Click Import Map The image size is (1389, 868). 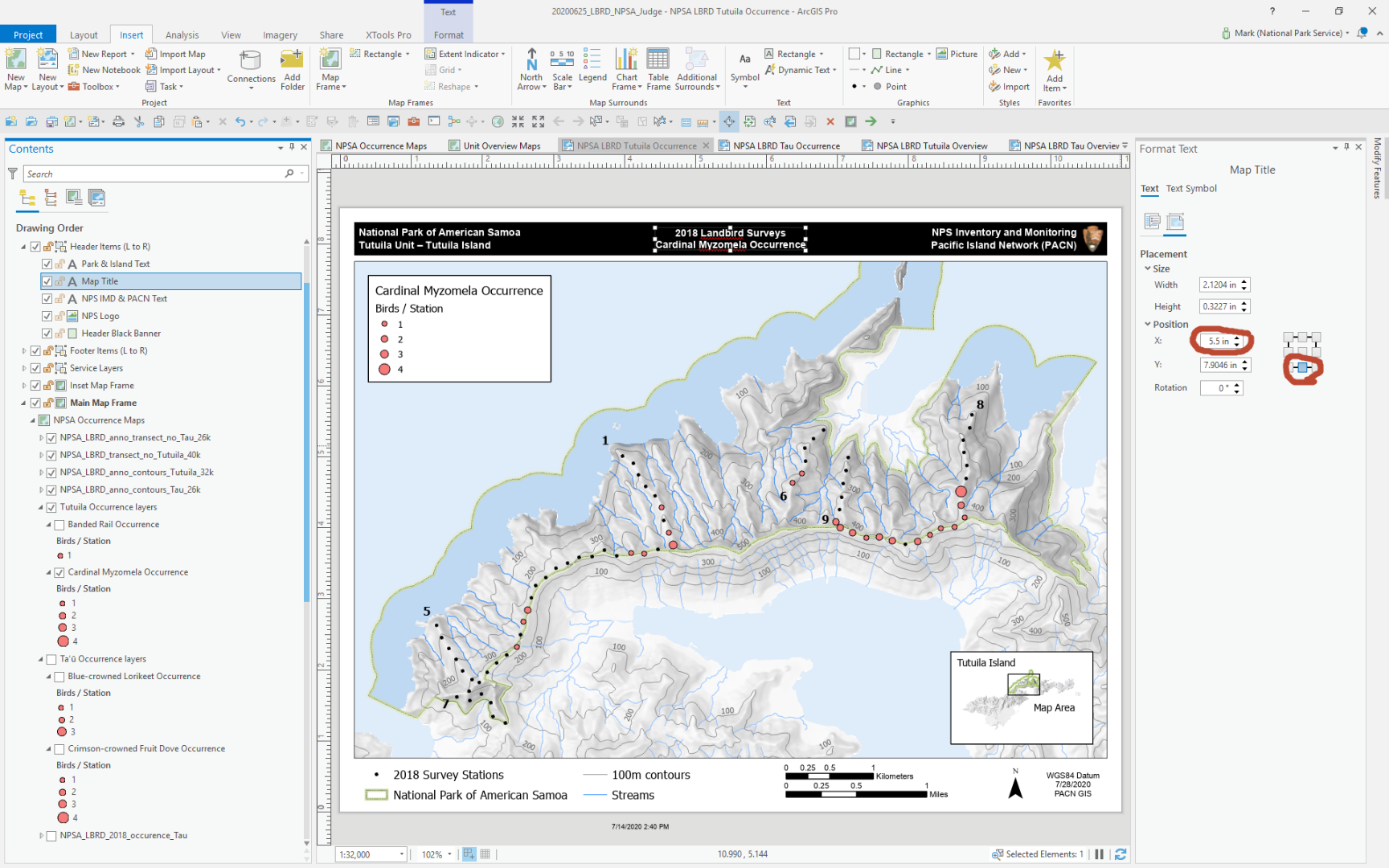tap(175, 54)
